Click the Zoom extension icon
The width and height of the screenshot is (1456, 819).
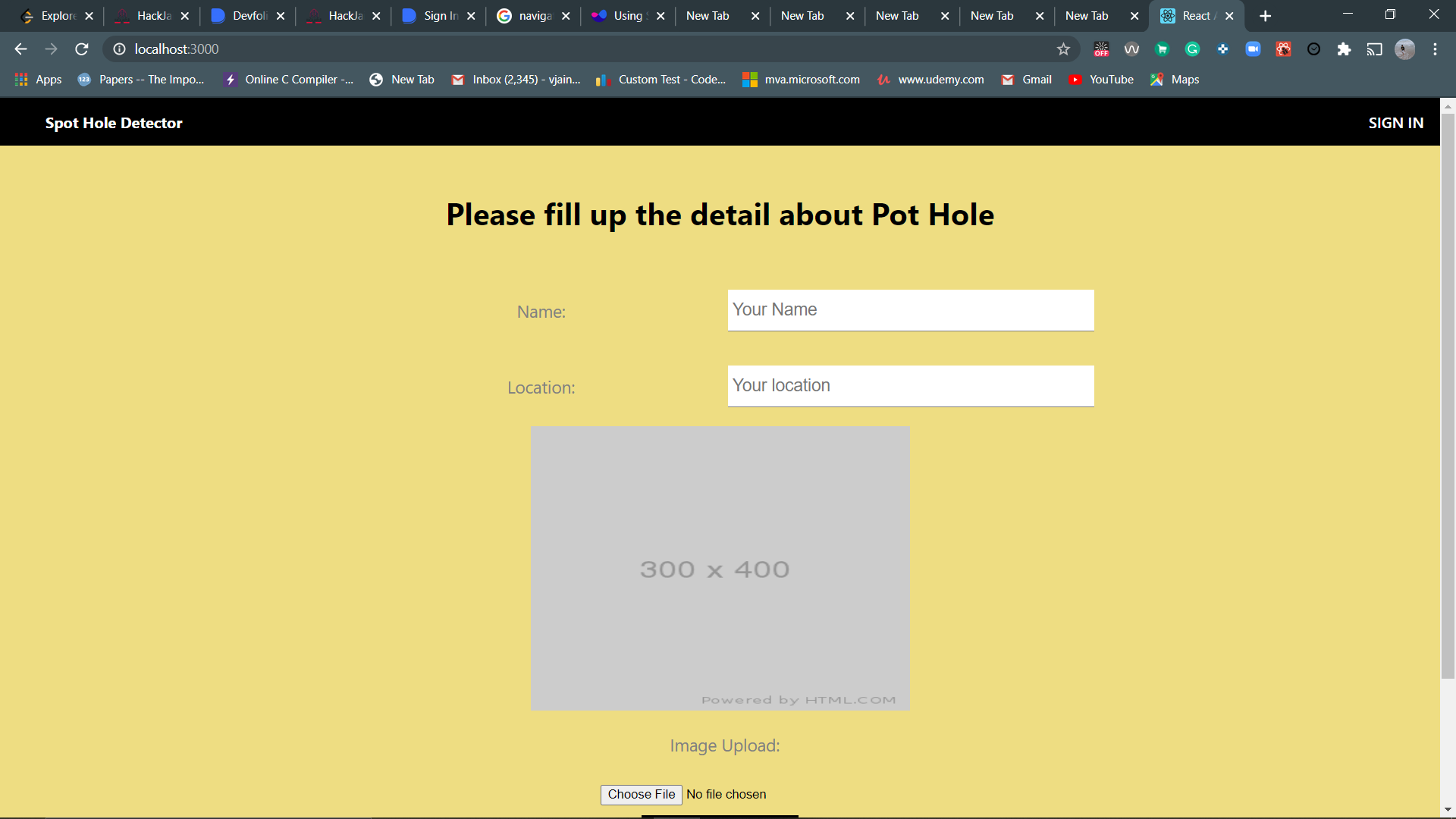click(x=1253, y=49)
